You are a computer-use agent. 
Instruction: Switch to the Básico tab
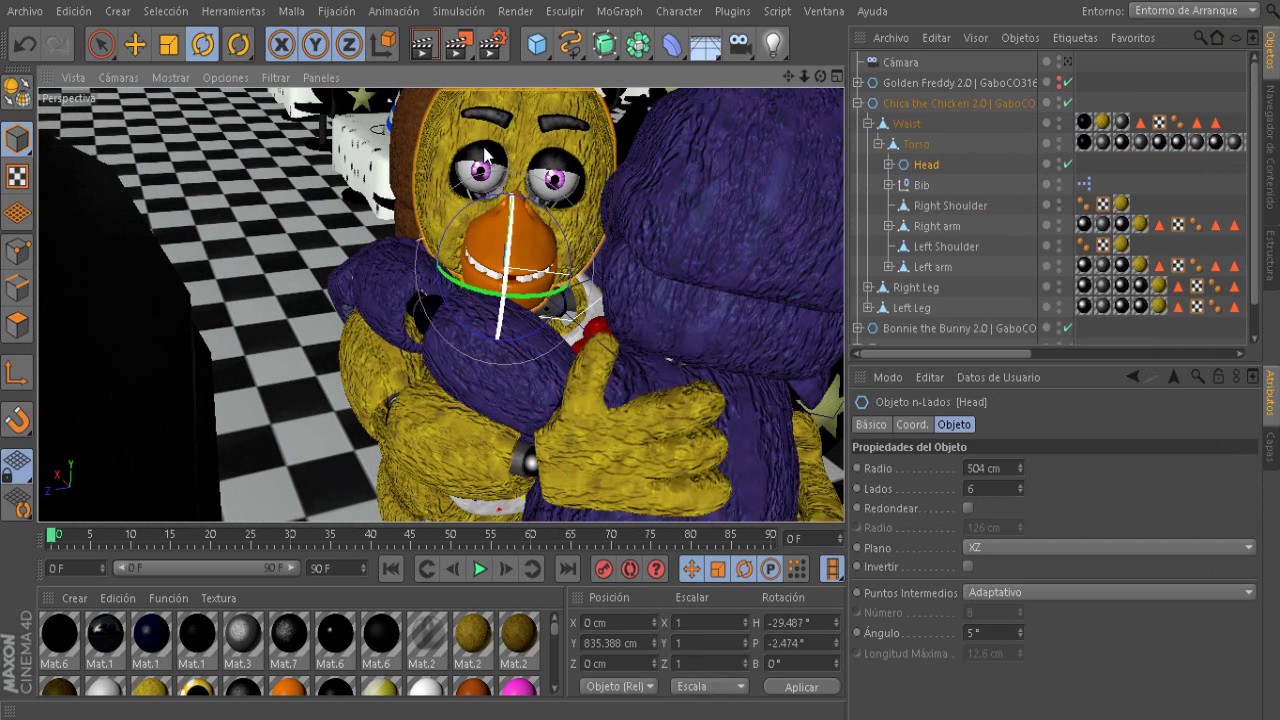[x=871, y=424]
